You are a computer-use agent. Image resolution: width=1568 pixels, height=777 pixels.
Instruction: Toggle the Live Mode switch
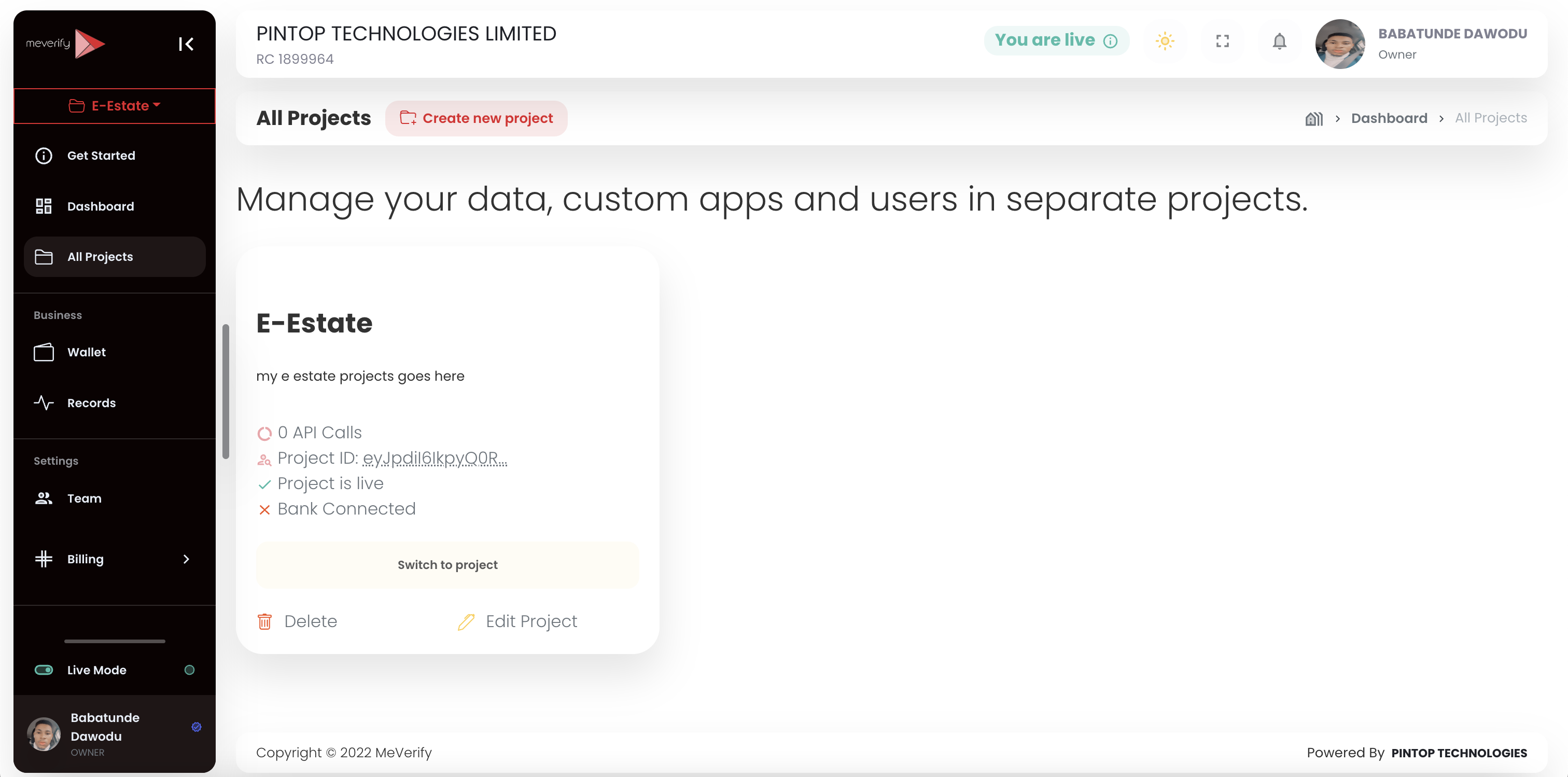pos(44,670)
